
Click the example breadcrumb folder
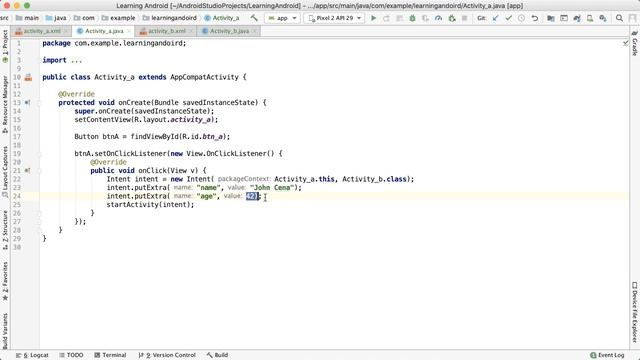click(x=118, y=18)
